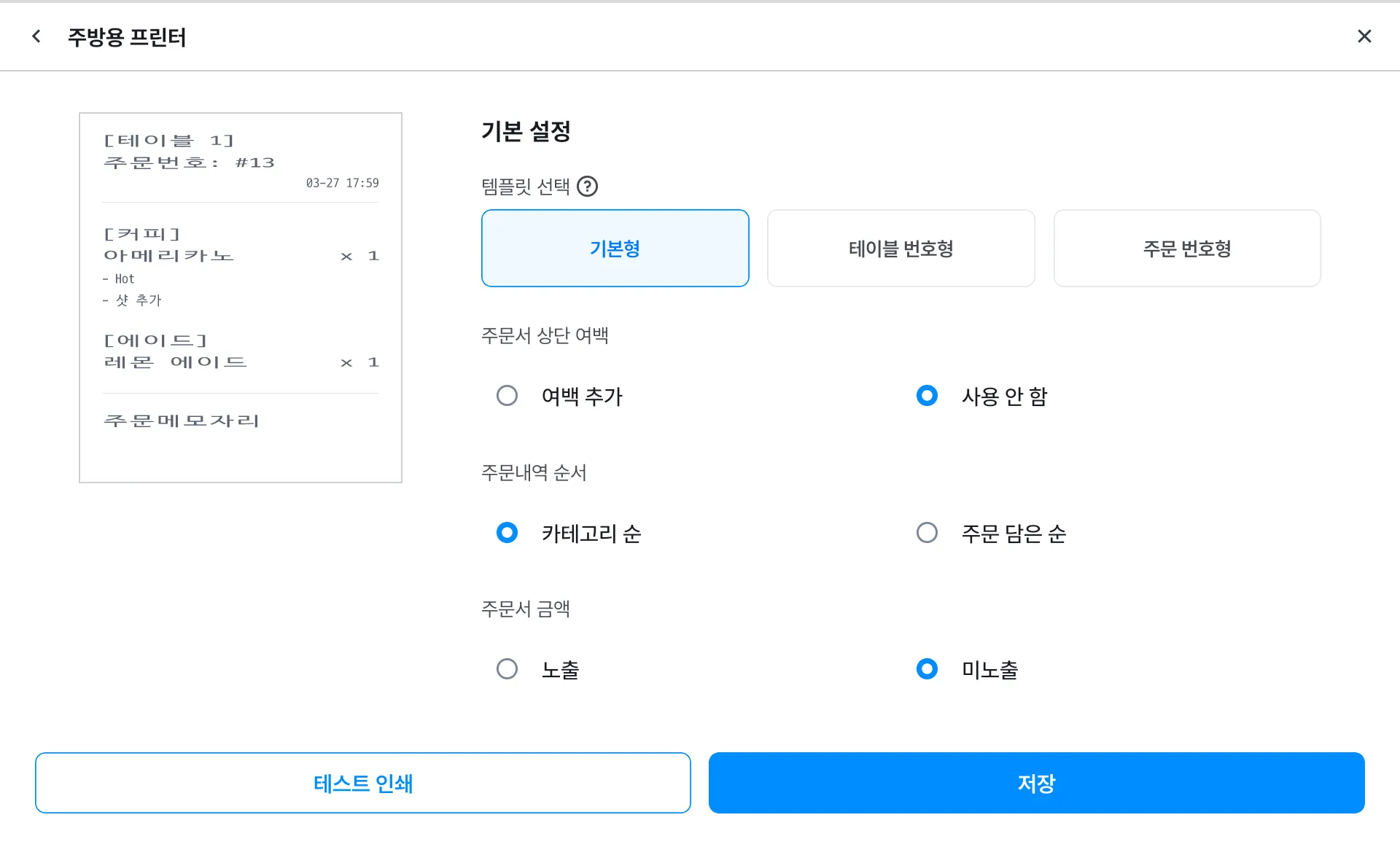Select the 주문 번호형 template
The image size is (1400, 847).
(1186, 249)
